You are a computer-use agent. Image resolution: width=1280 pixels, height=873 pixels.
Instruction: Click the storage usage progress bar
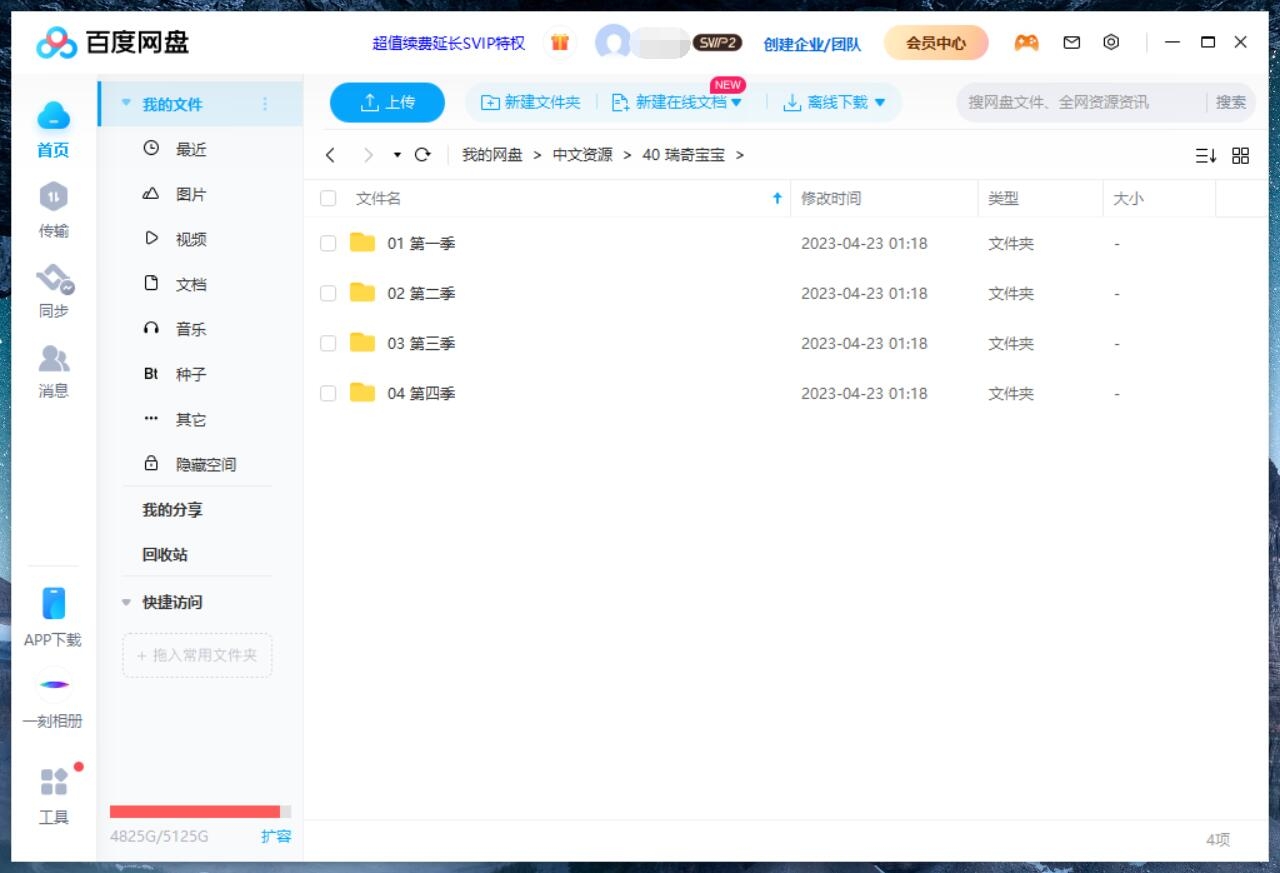pos(197,812)
